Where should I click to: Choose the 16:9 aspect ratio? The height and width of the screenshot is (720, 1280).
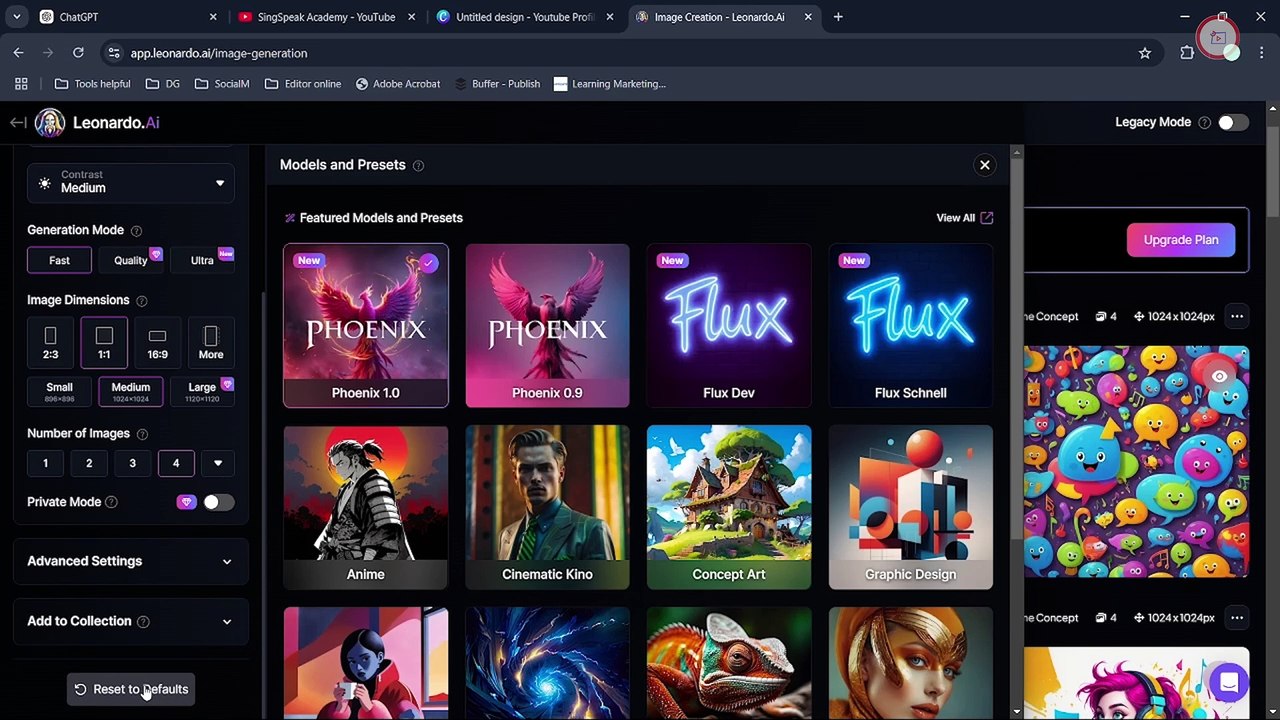(x=157, y=342)
